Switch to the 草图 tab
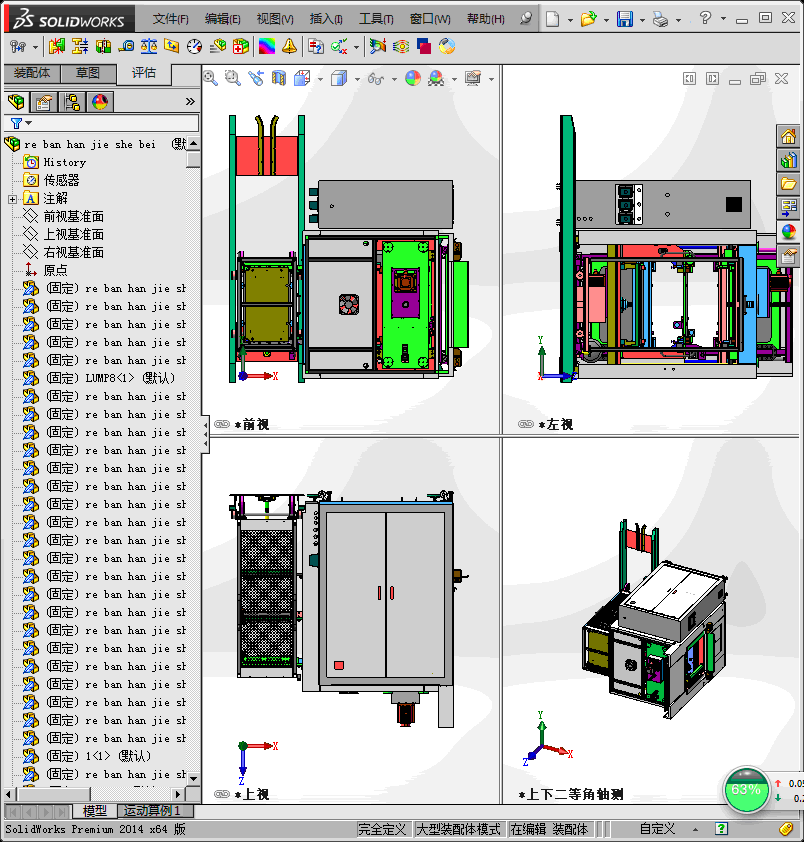Screen dimensions: 804x842 click(88, 73)
